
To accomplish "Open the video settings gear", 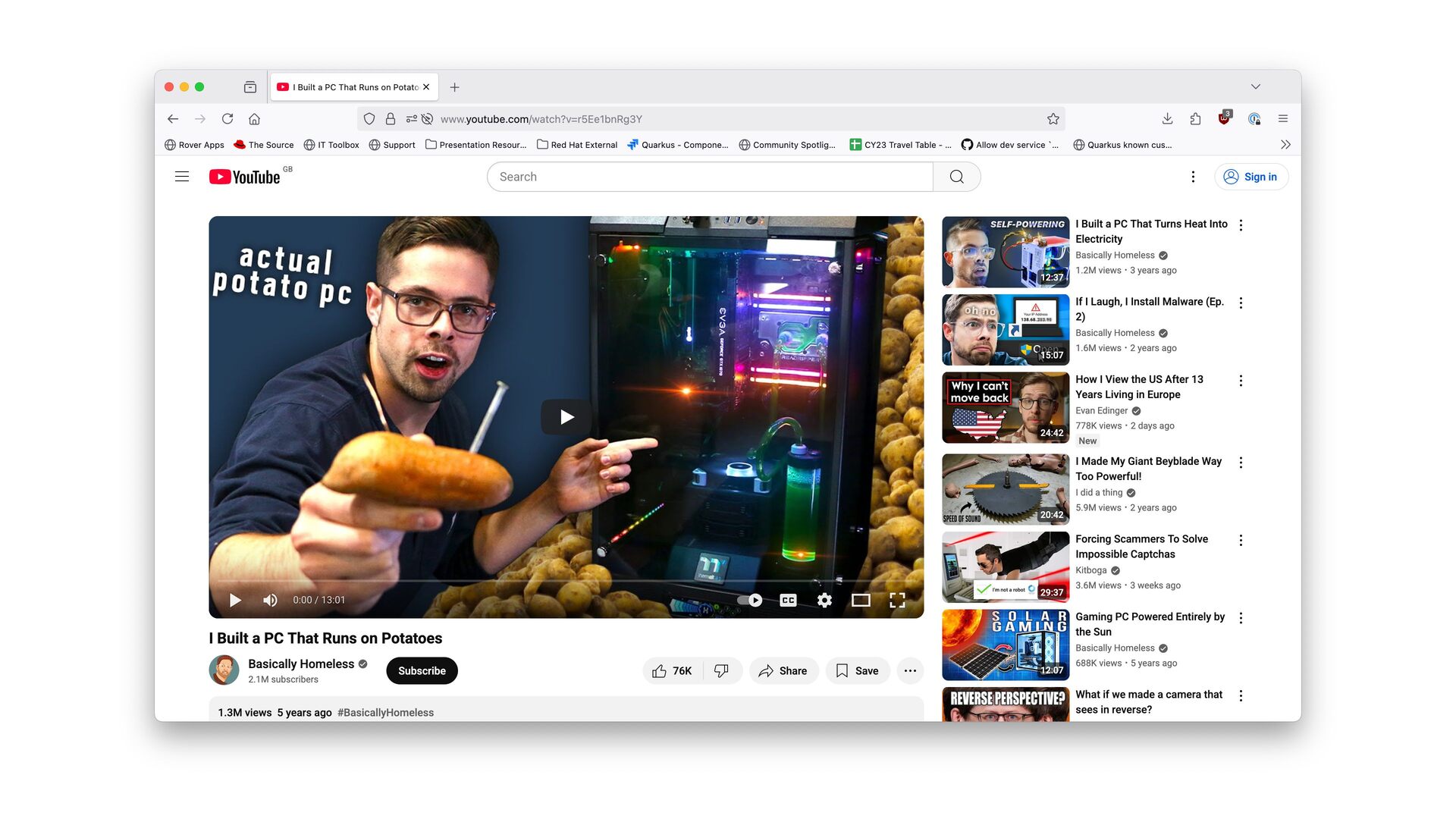I will pyautogui.click(x=824, y=600).
